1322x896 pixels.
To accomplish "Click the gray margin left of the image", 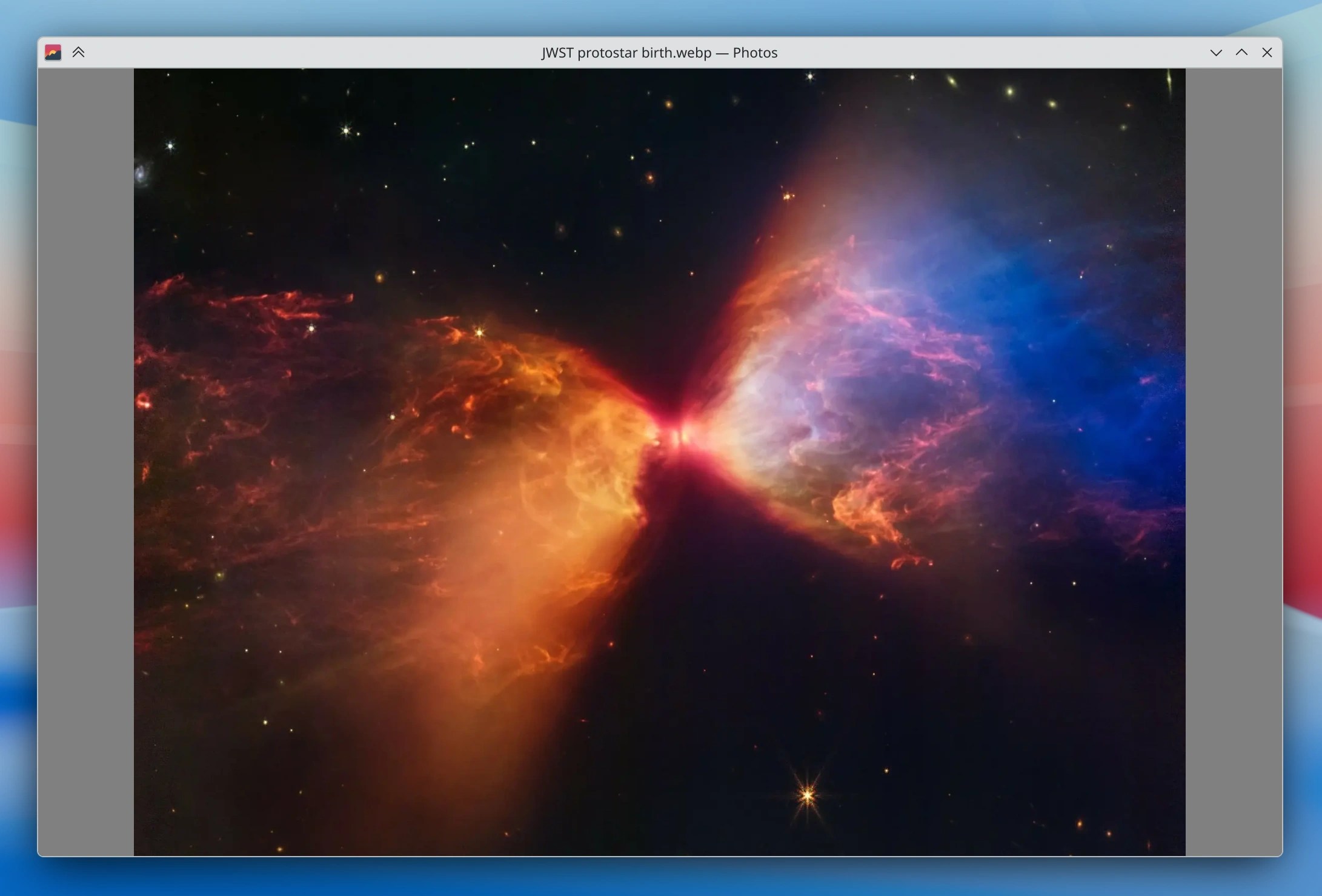I will point(86,462).
